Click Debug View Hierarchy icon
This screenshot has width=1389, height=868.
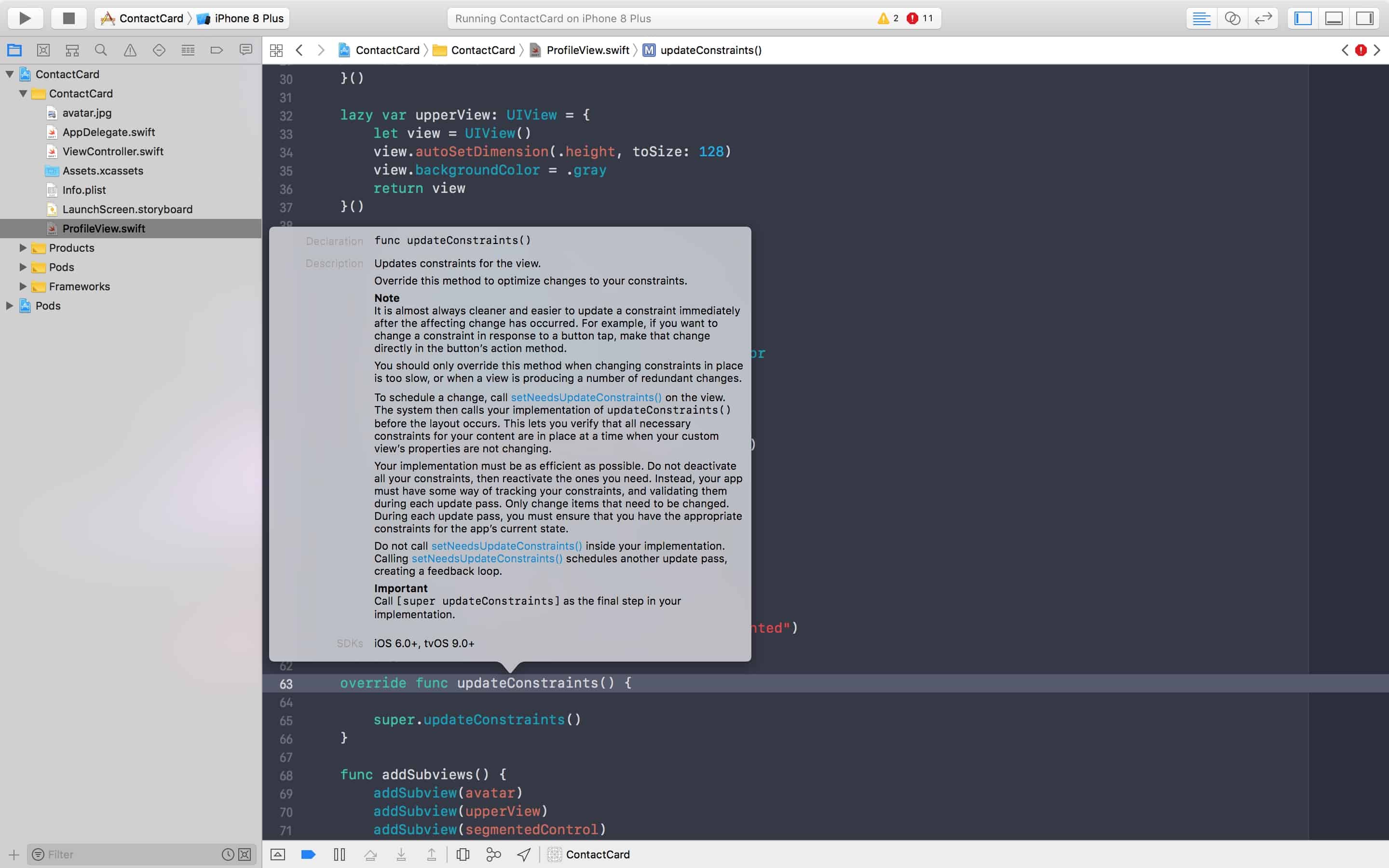pos(462,855)
